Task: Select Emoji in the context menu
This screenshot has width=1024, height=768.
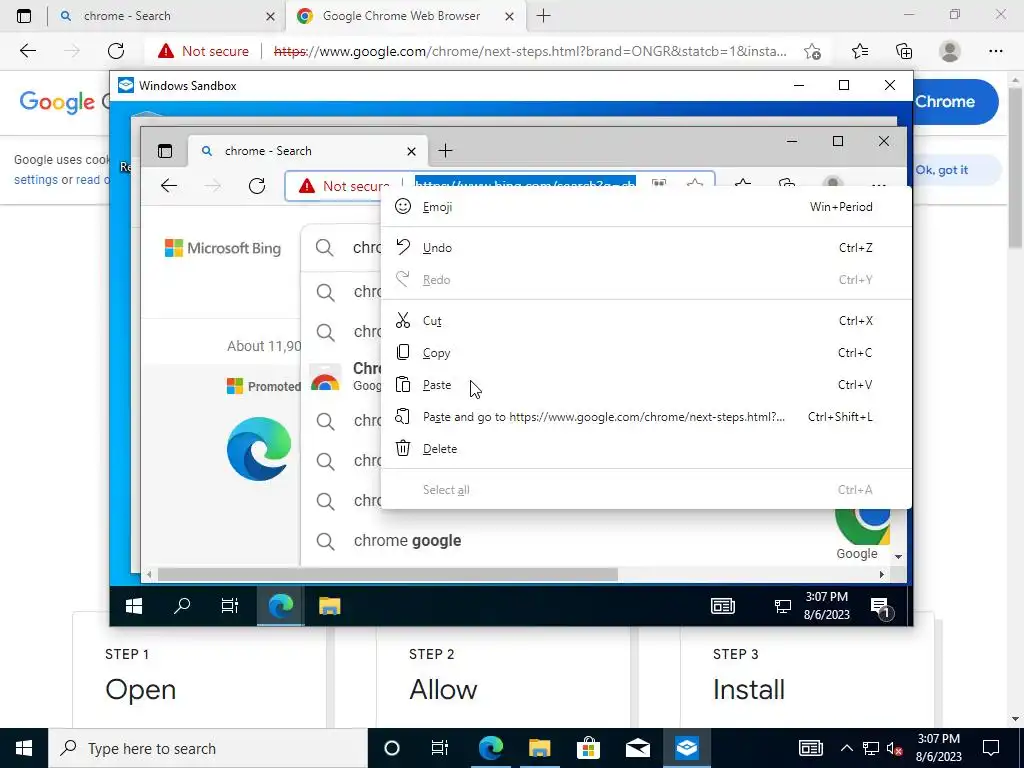Action: pyautogui.click(x=646, y=206)
